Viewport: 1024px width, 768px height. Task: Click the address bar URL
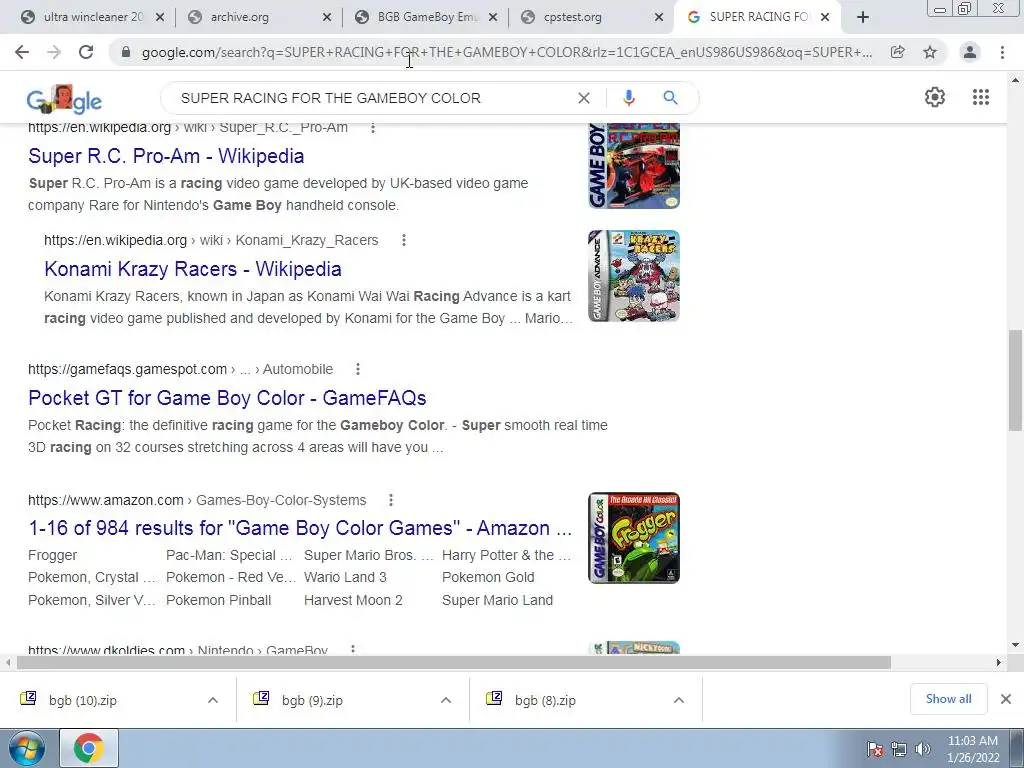pyautogui.click(x=507, y=52)
